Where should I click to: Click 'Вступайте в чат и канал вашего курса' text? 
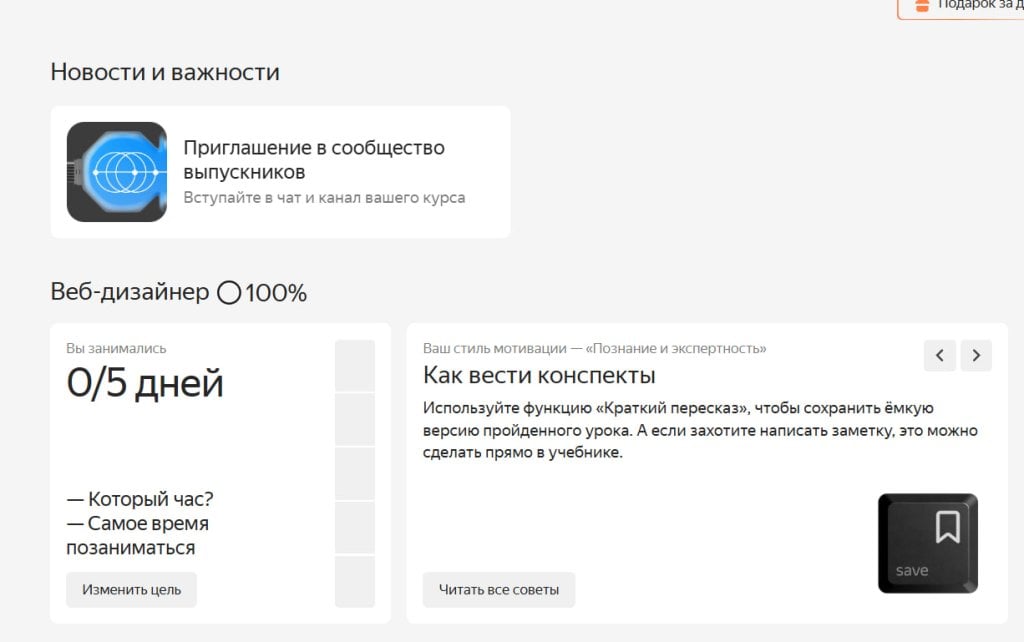pos(324,197)
